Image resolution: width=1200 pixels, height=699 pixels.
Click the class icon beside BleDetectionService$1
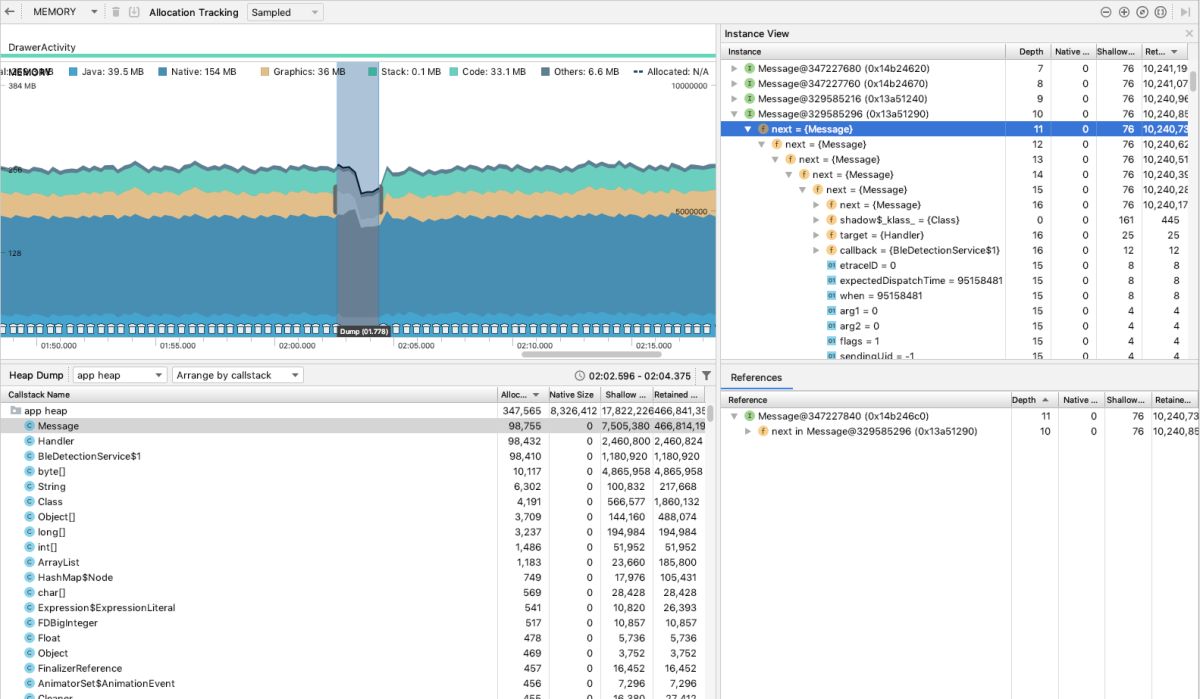(29, 456)
